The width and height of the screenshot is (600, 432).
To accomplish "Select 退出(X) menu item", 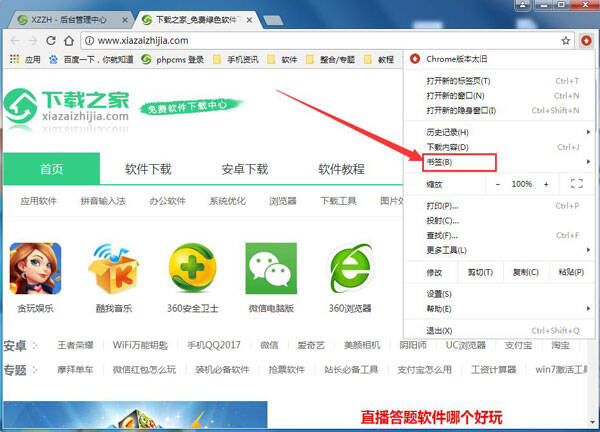I will pos(499,331).
